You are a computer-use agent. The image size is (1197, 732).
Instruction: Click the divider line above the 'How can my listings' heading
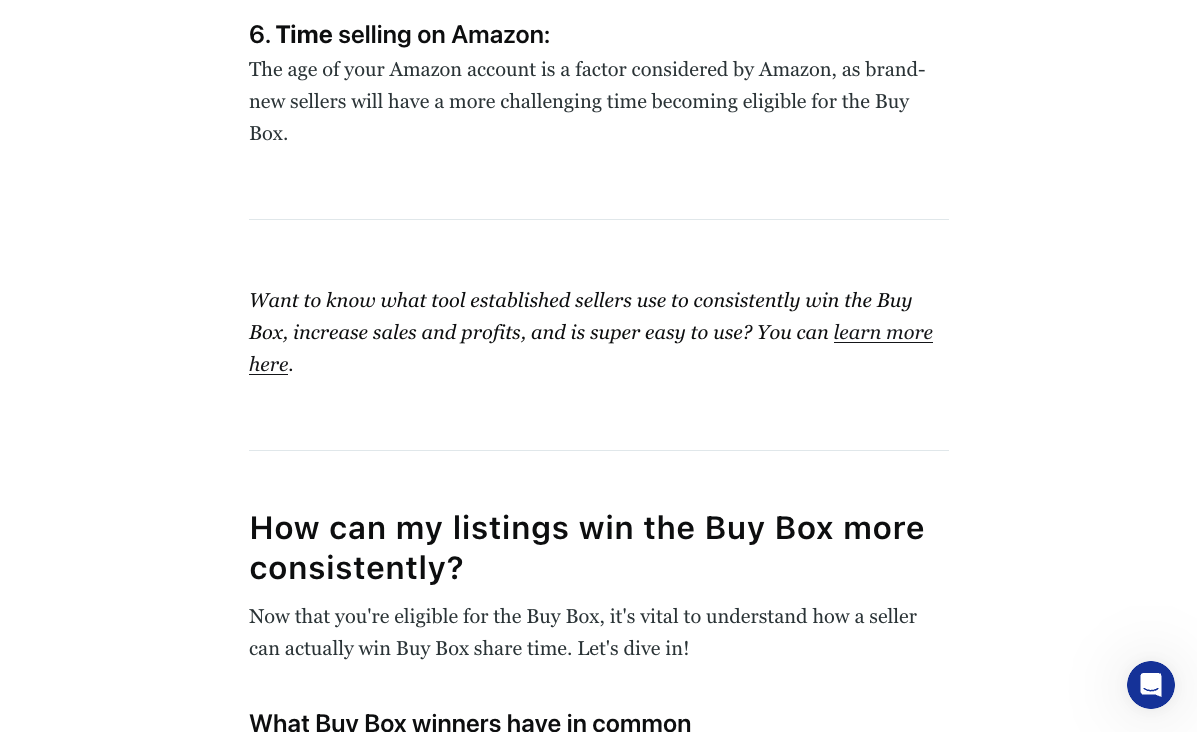pos(598,450)
